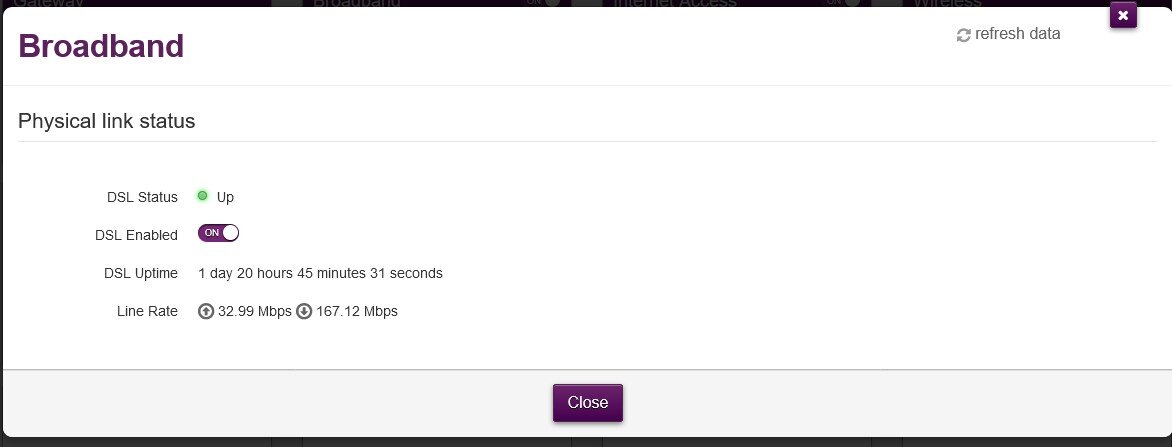The width and height of the screenshot is (1172, 447).
Task: Click the DSL Status field label
Action: click(x=142, y=197)
